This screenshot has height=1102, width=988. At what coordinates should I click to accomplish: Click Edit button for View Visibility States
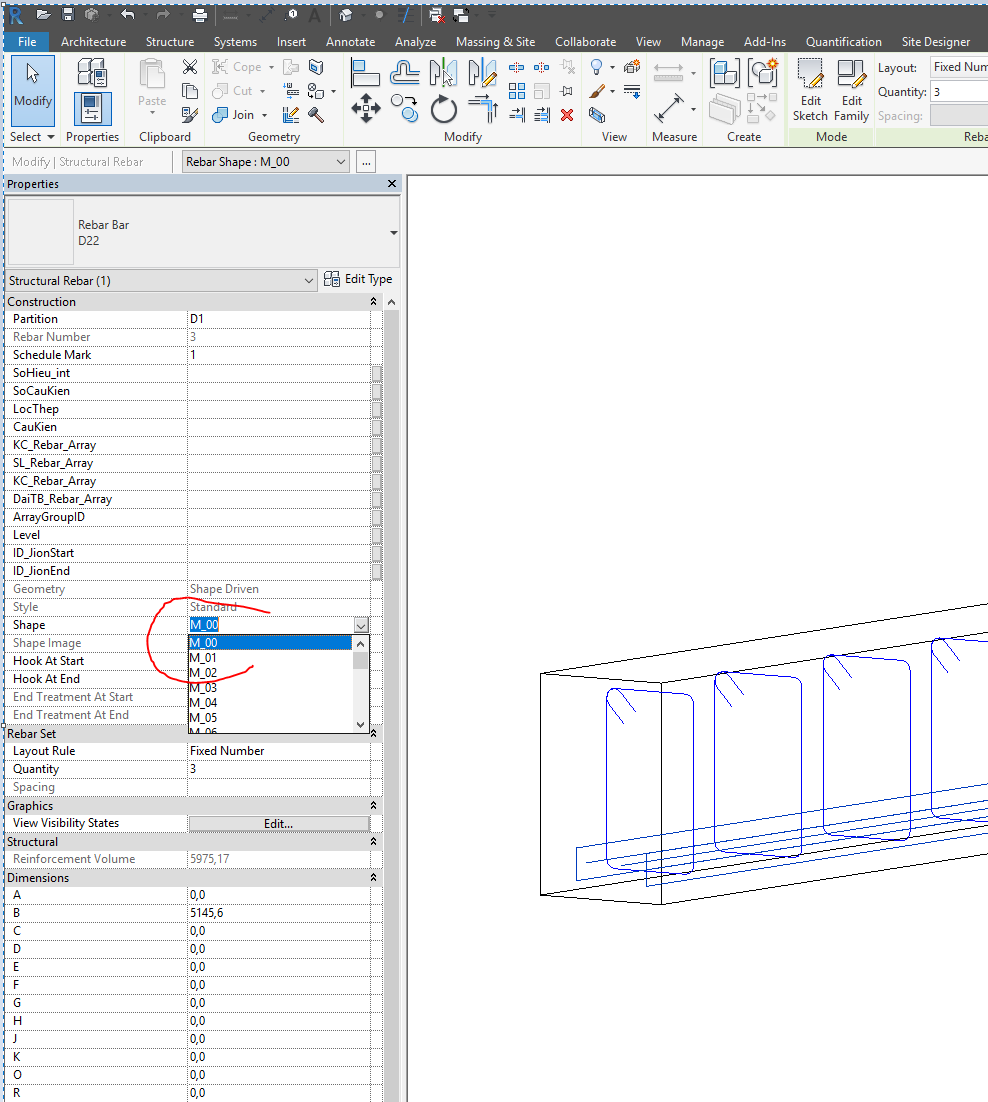(x=278, y=824)
